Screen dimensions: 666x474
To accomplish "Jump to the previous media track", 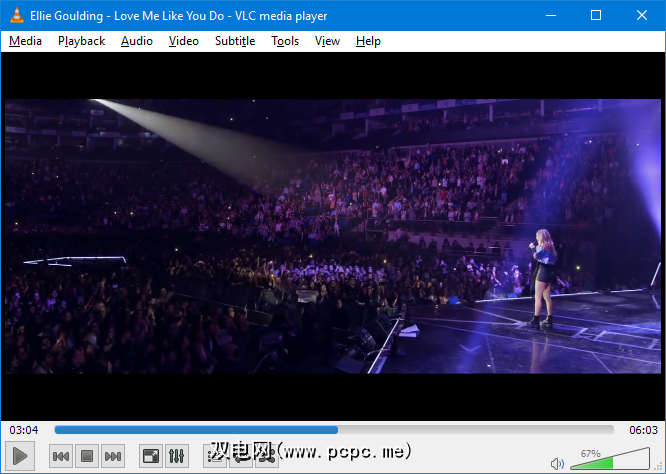I will tap(61, 456).
